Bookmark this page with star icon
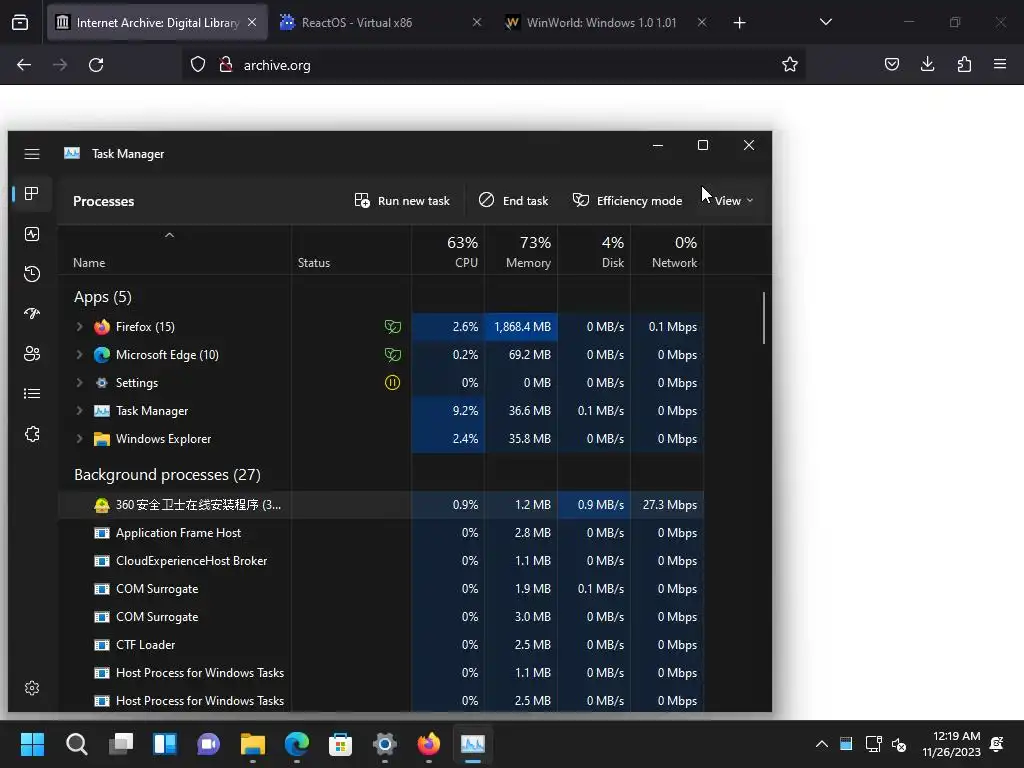Viewport: 1024px width, 768px height. point(790,65)
